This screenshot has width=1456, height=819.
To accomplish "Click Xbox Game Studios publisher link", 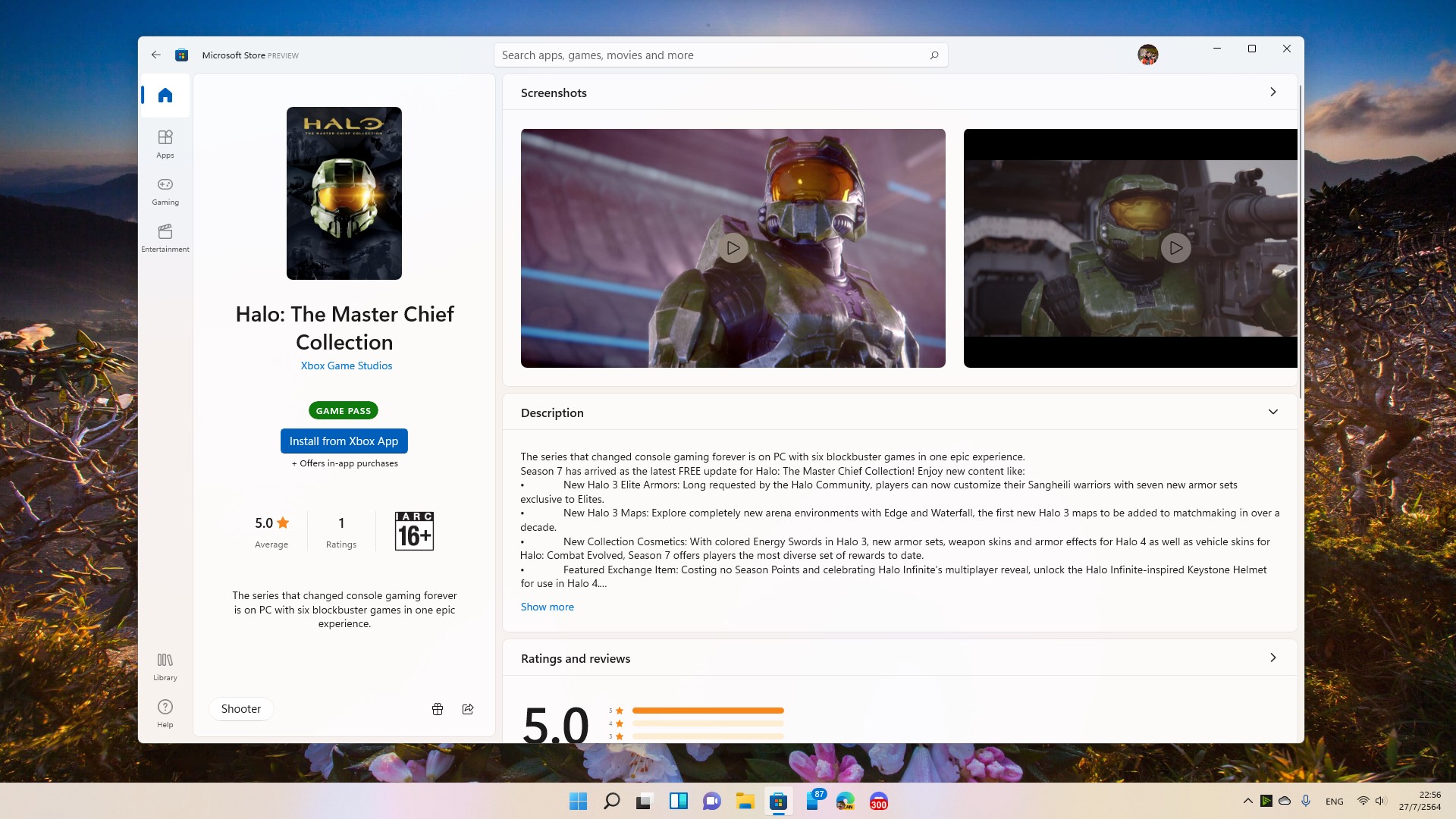I will (x=347, y=366).
